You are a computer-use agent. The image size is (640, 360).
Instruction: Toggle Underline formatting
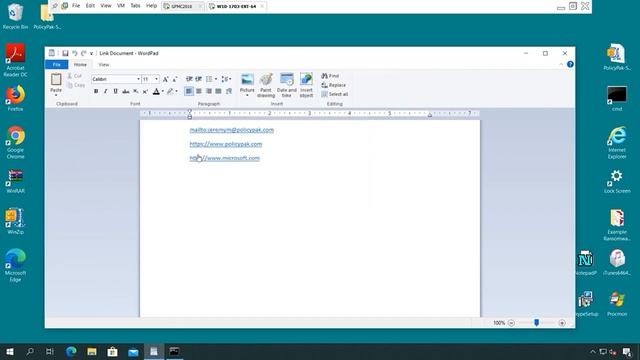[x=116, y=91]
